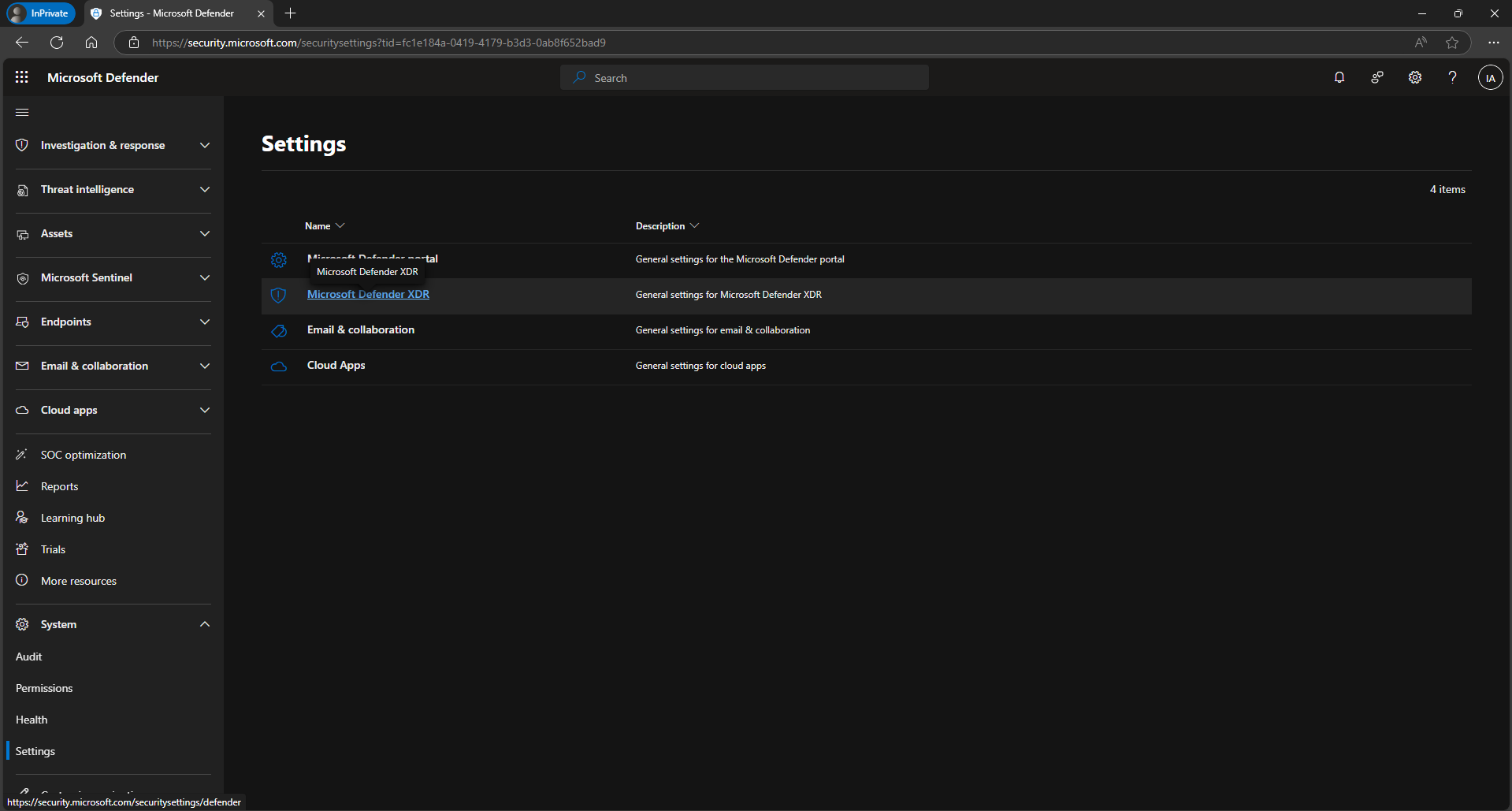Open the help question mark icon

pos(1452,77)
